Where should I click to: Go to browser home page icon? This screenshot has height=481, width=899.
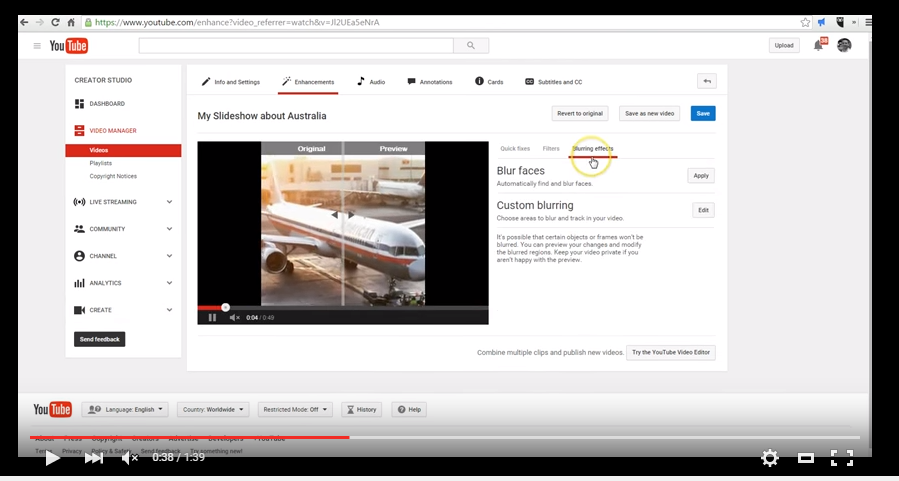click(71, 22)
